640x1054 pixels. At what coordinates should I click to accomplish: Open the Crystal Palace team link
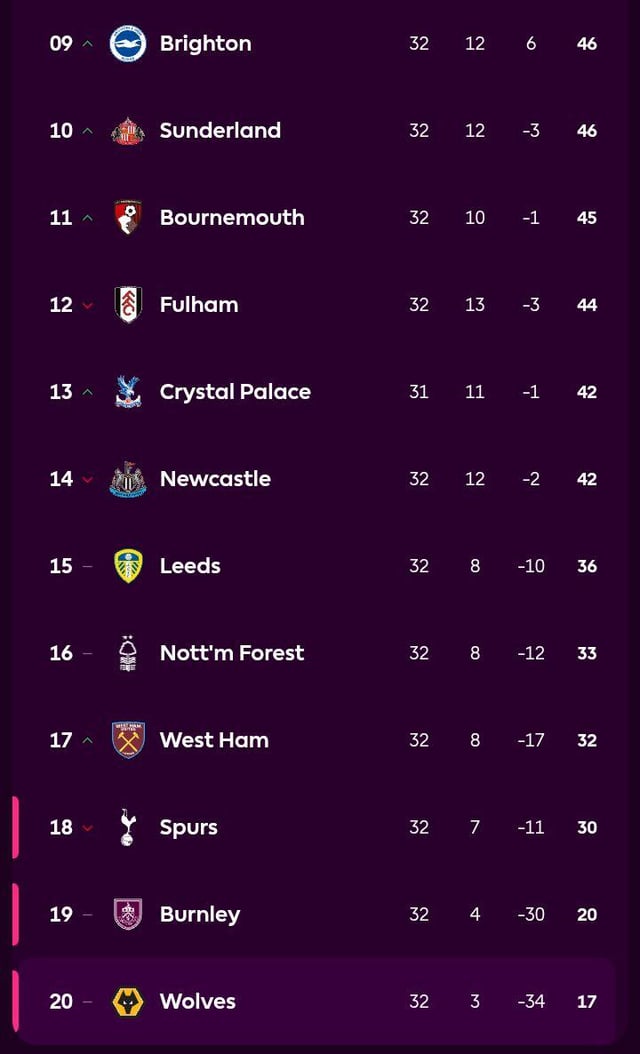point(235,391)
